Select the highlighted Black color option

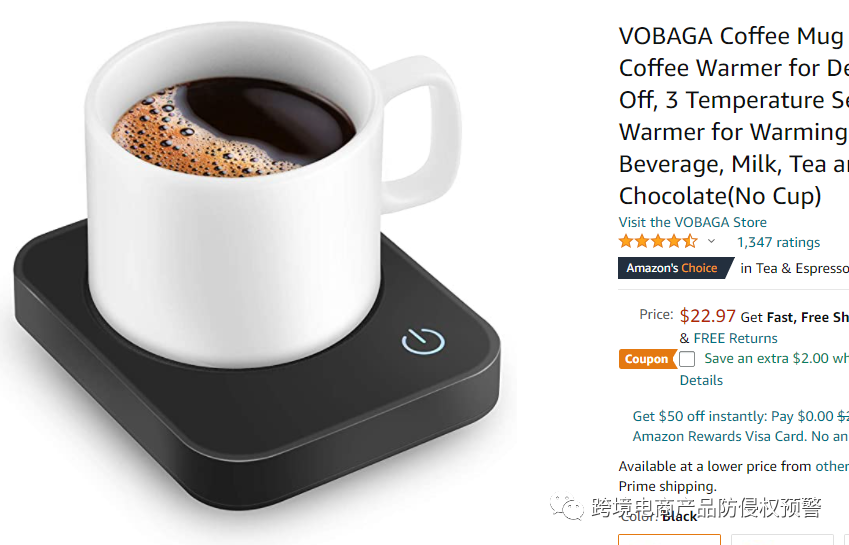click(x=669, y=539)
